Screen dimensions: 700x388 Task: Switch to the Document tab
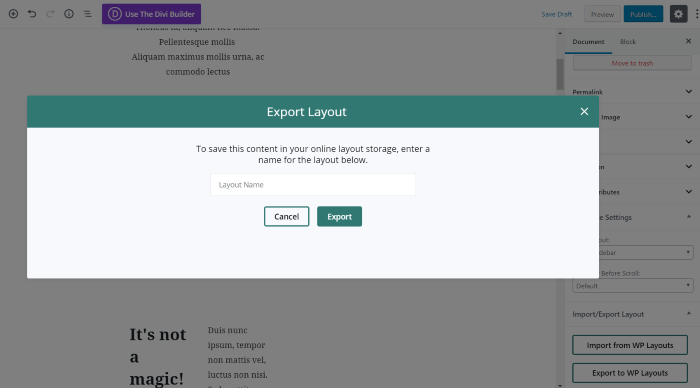tap(588, 42)
